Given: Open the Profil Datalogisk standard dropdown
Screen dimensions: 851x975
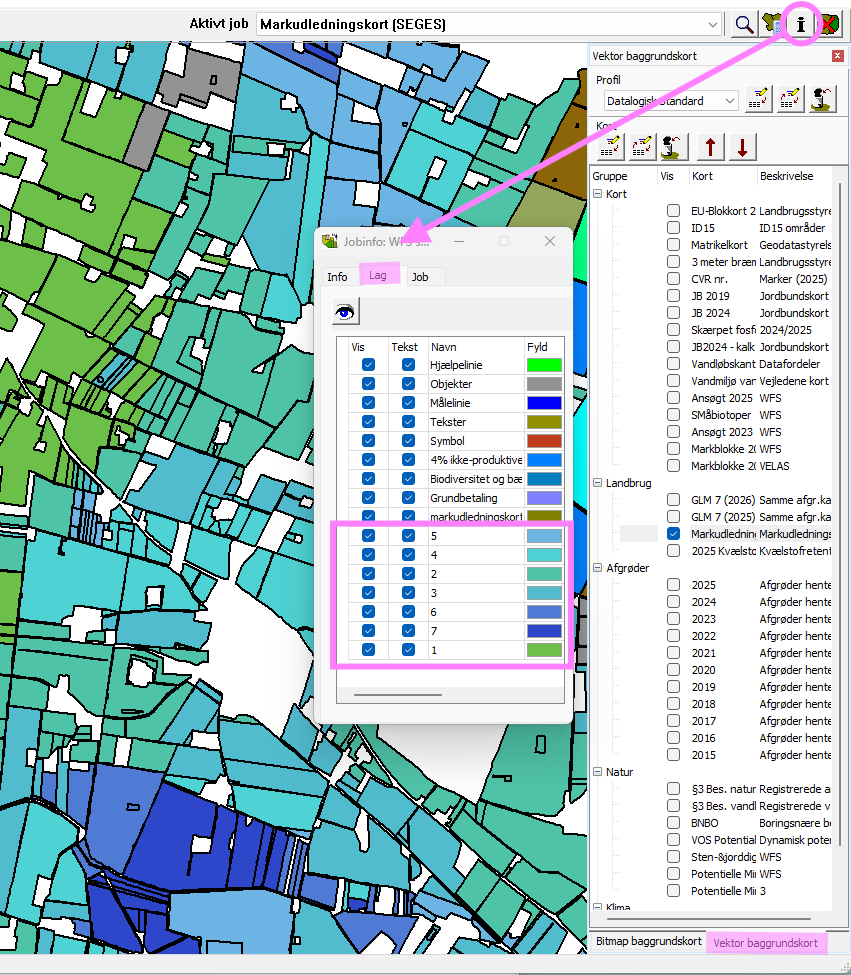Looking at the screenshot, I should coord(728,101).
